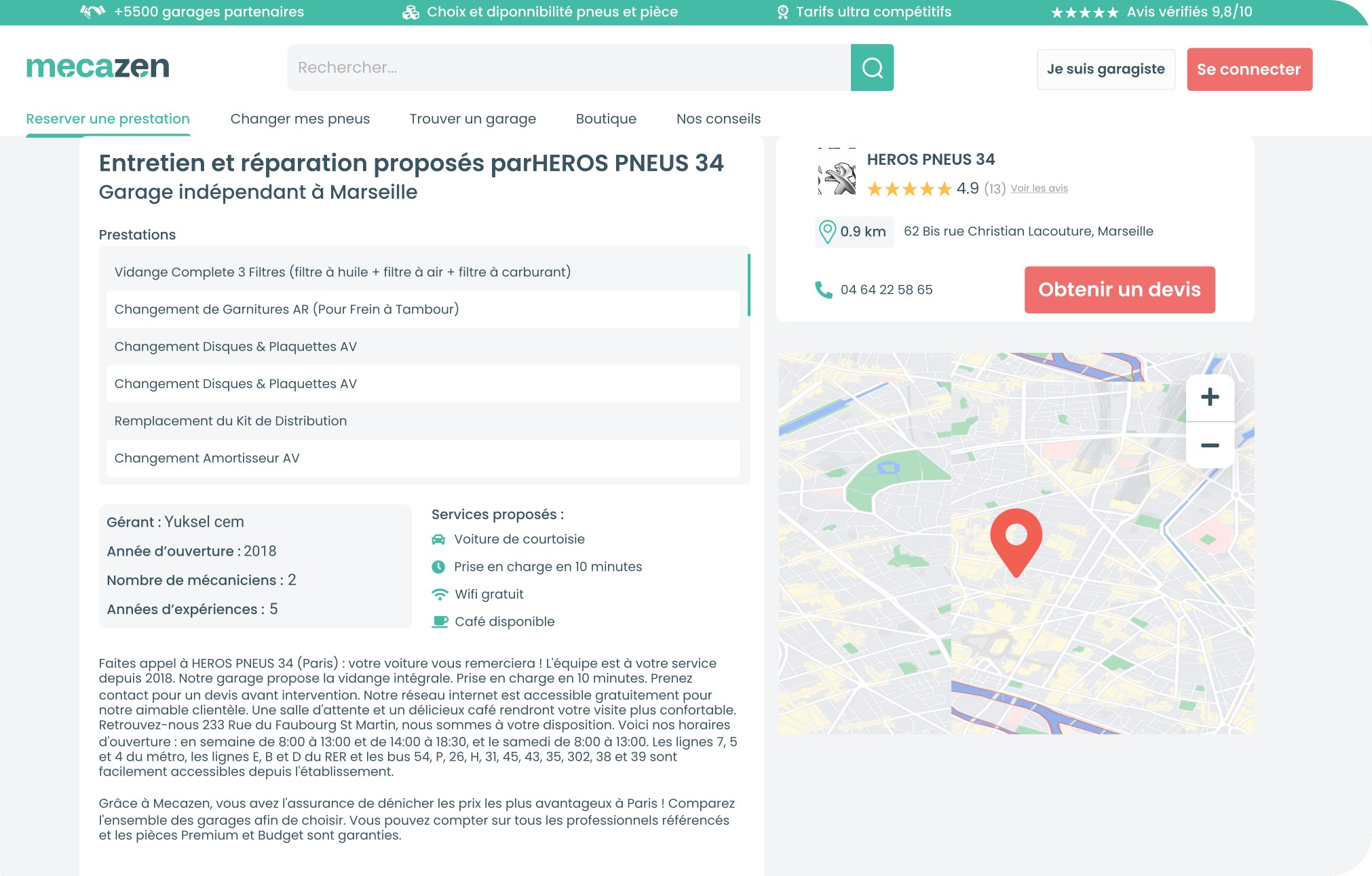Click Se connecter button
The image size is (1372, 876).
coord(1249,69)
